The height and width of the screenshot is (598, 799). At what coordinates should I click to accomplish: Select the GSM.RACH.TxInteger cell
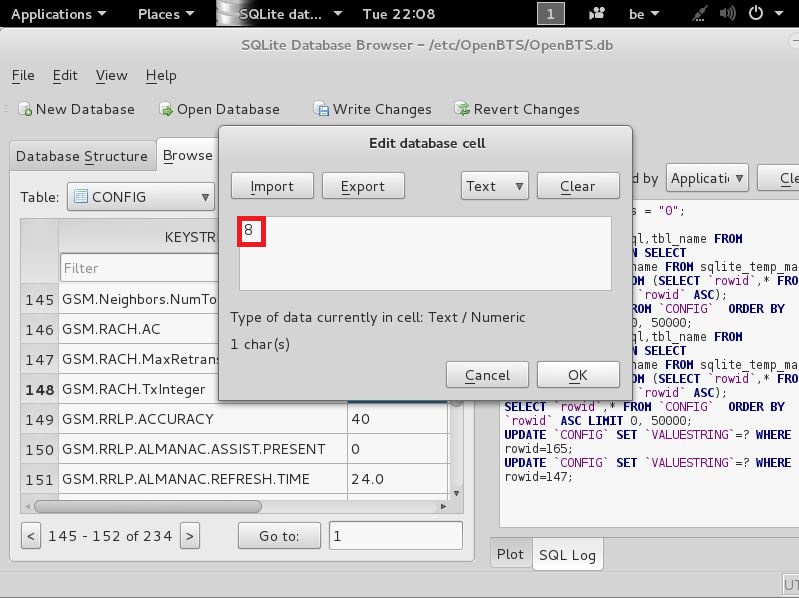139,389
